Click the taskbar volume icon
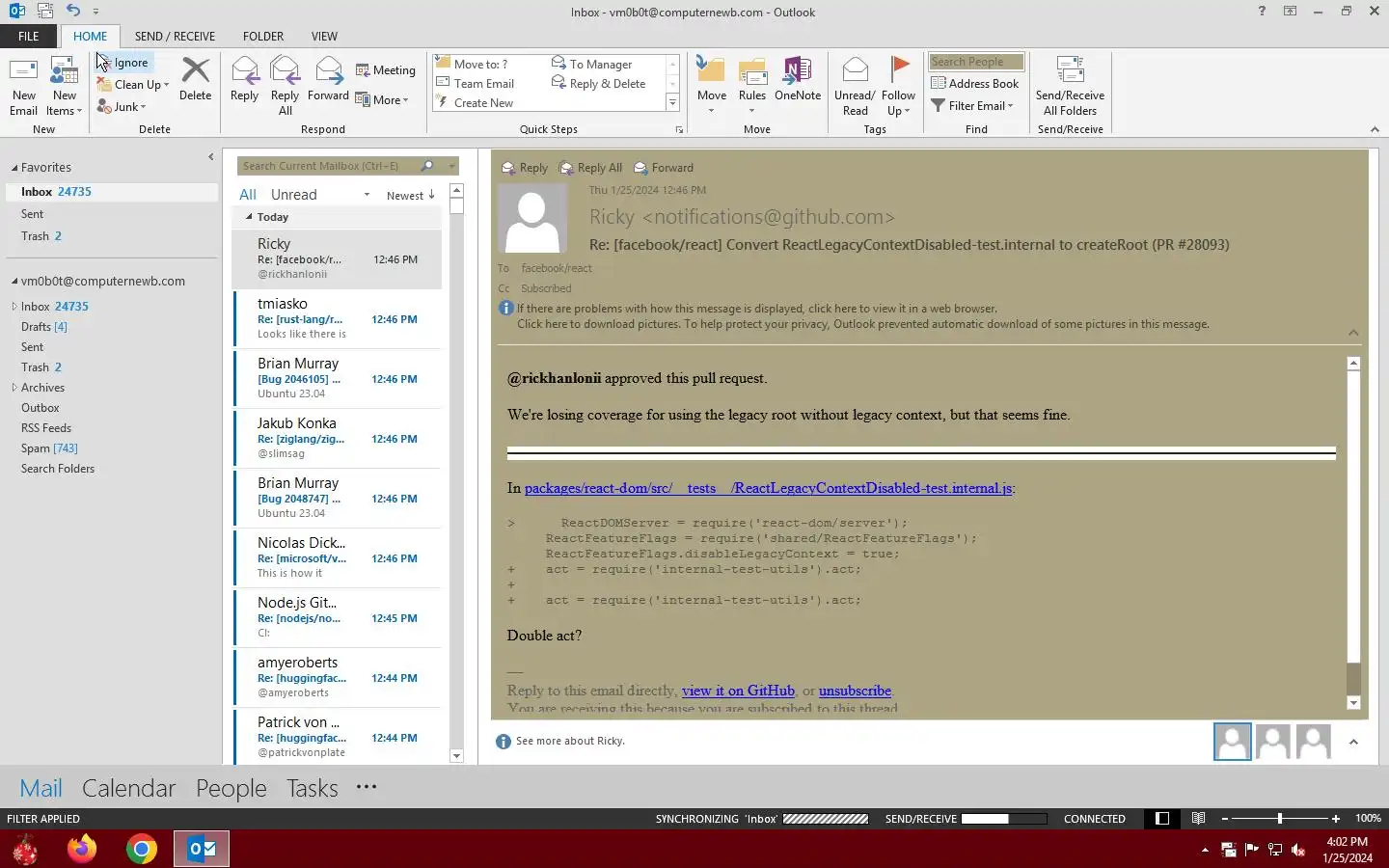This screenshot has height=868, width=1389. click(1298, 850)
